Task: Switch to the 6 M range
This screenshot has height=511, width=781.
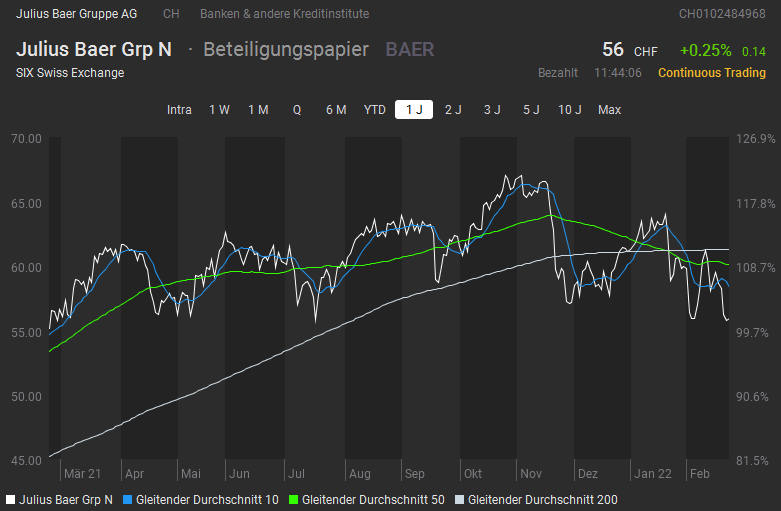Action: [x=336, y=110]
